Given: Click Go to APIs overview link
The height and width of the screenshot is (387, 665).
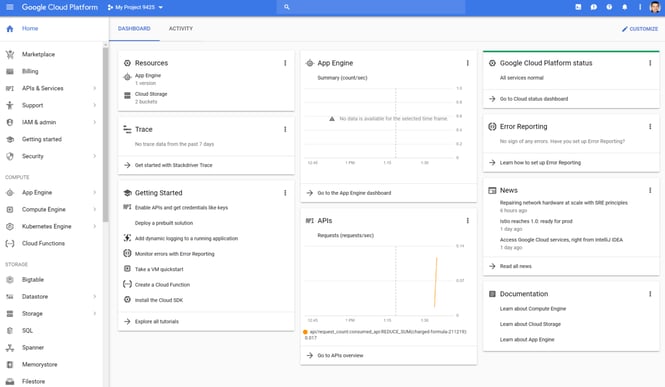Looking at the screenshot, I should tap(340, 355).
